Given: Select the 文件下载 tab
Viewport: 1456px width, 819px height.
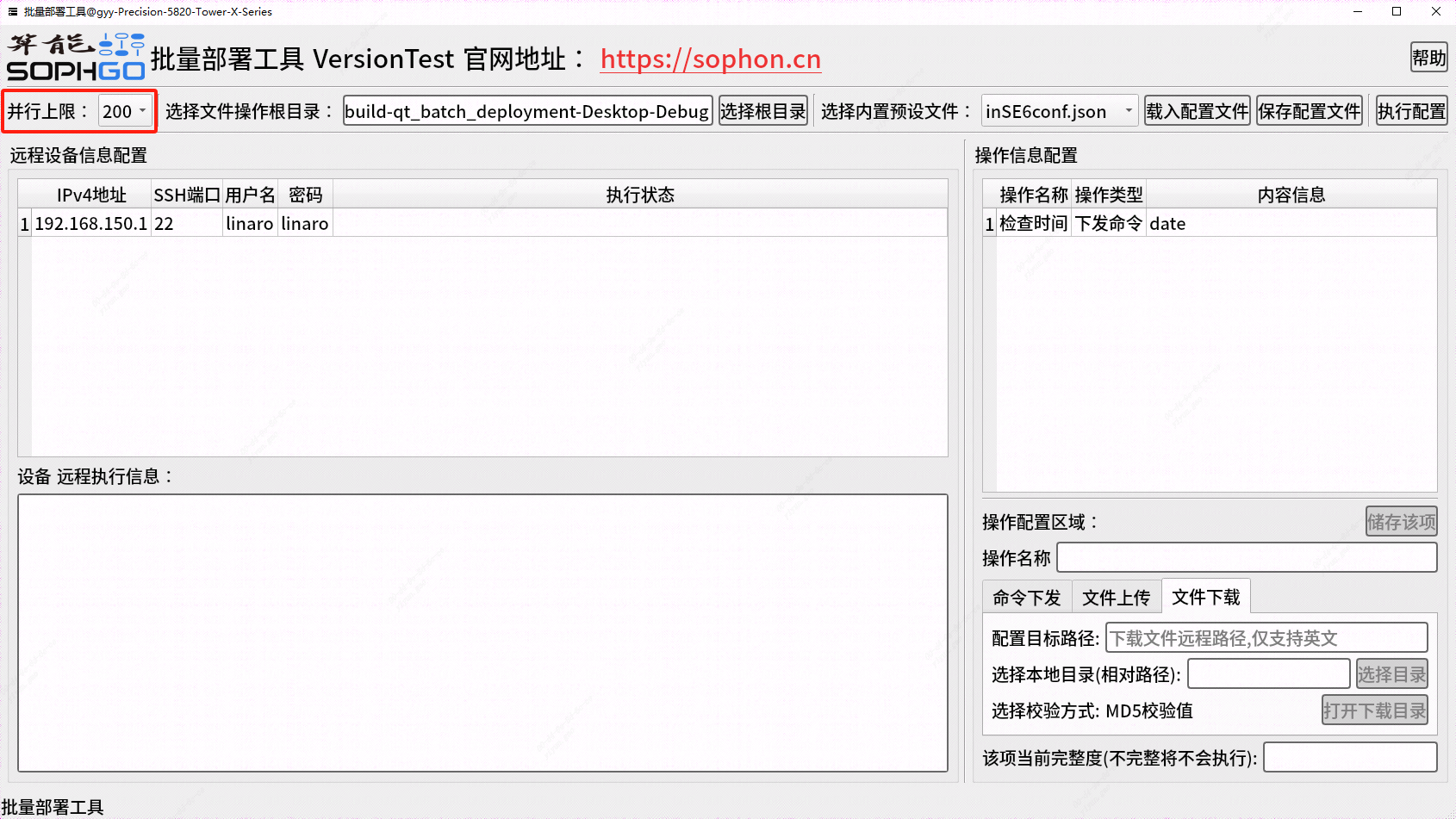Looking at the screenshot, I should point(1205,597).
